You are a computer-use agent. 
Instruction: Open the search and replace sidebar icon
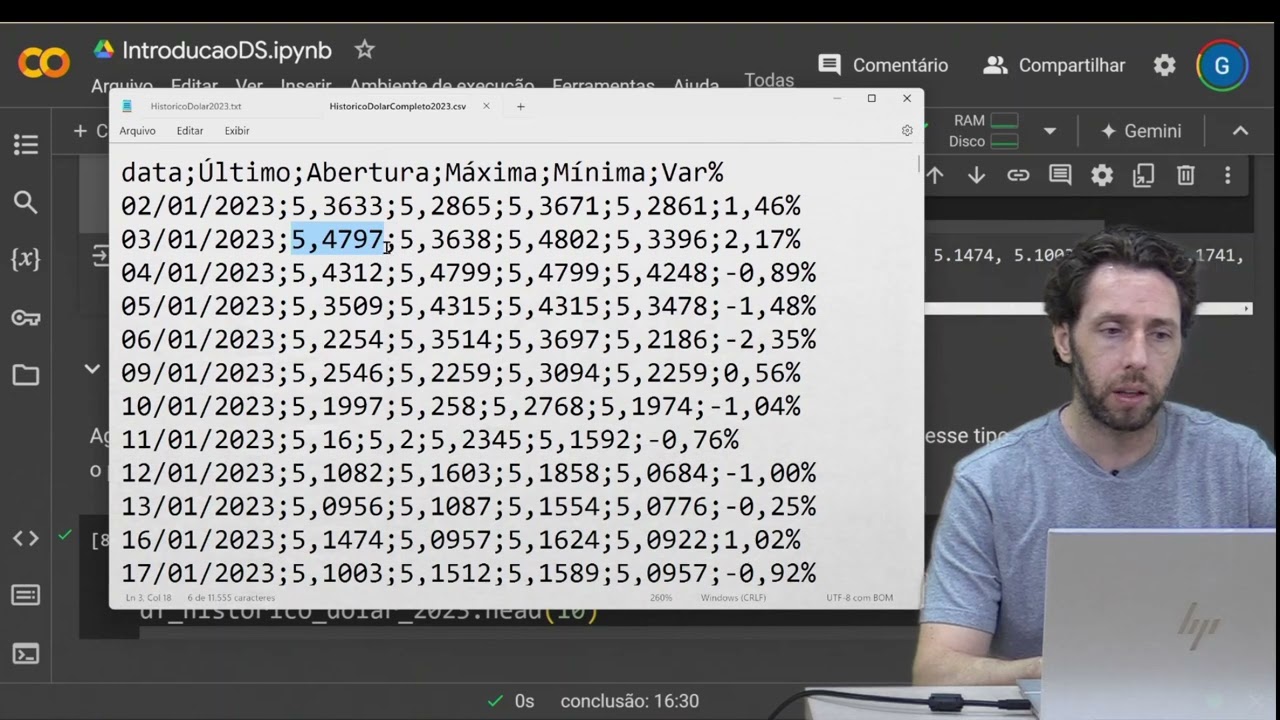tap(26, 203)
